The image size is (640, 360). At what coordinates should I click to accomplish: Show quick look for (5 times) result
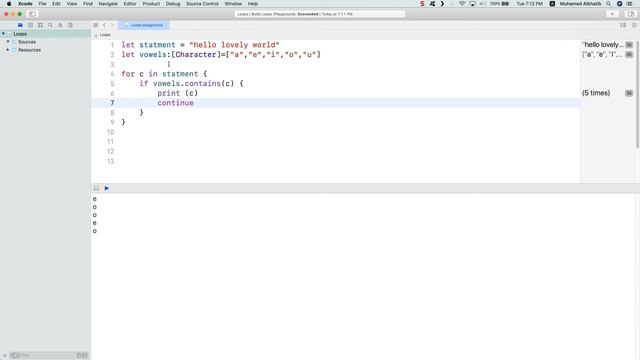tap(629, 93)
